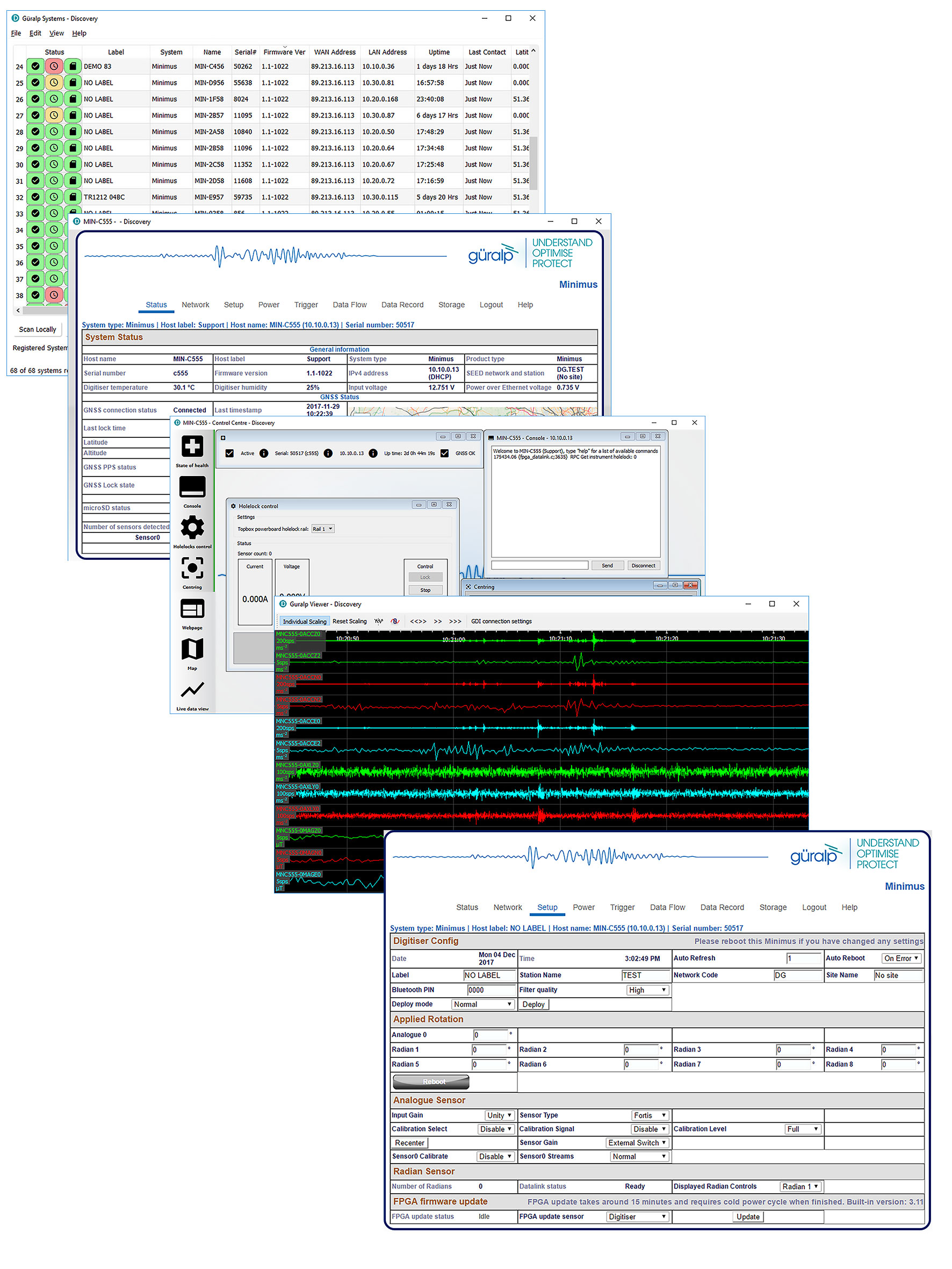
Task: Open the FPGA update sensor Digitiser dropdown
Action: pyautogui.click(x=638, y=1217)
